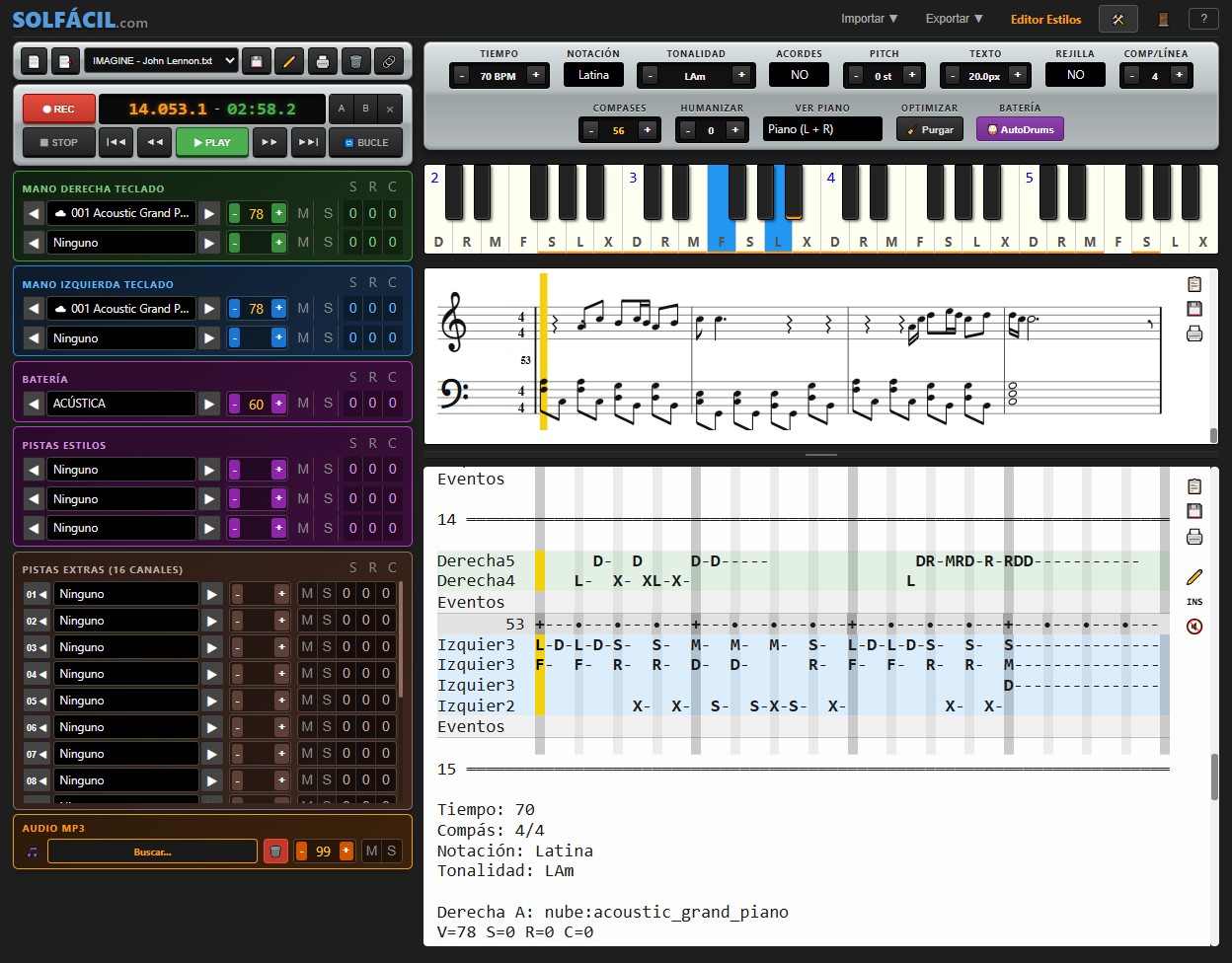Open the Importar menu
The height and width of the screenshot is (963, 1232).
(x=869, y=19)
